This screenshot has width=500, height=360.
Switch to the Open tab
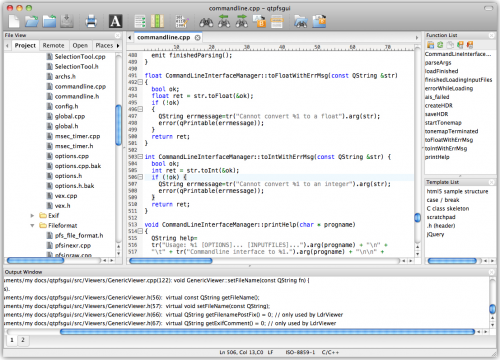point(80,45)
